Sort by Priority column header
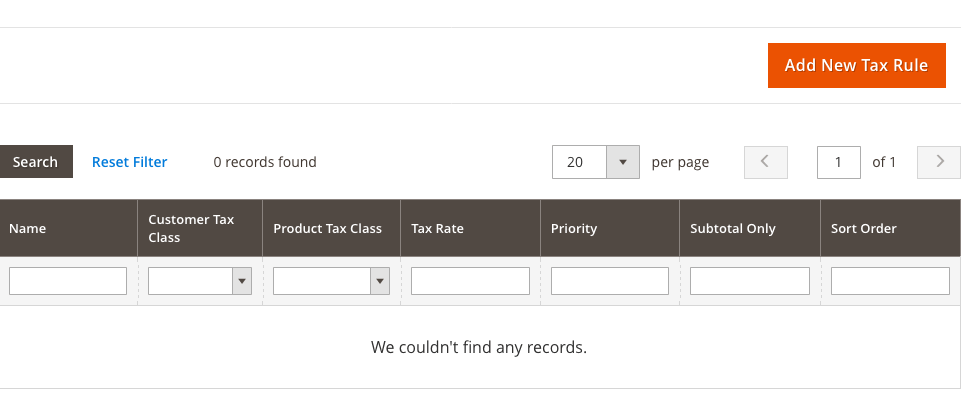The height and width of the screenshot is (414, 971). [610, 228]
